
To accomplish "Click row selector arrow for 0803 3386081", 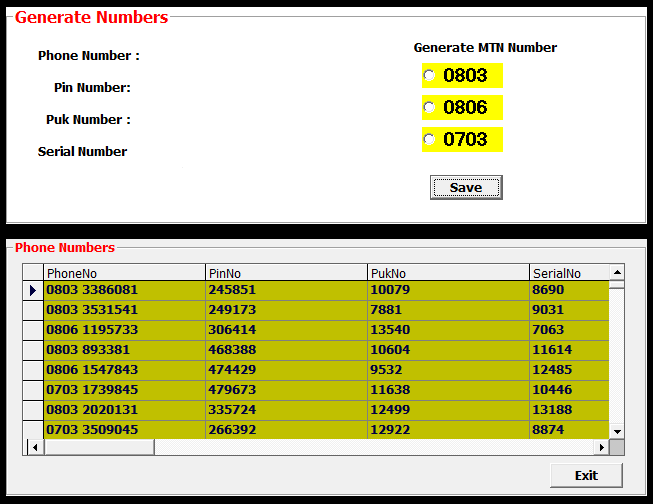I will point(33,290).
